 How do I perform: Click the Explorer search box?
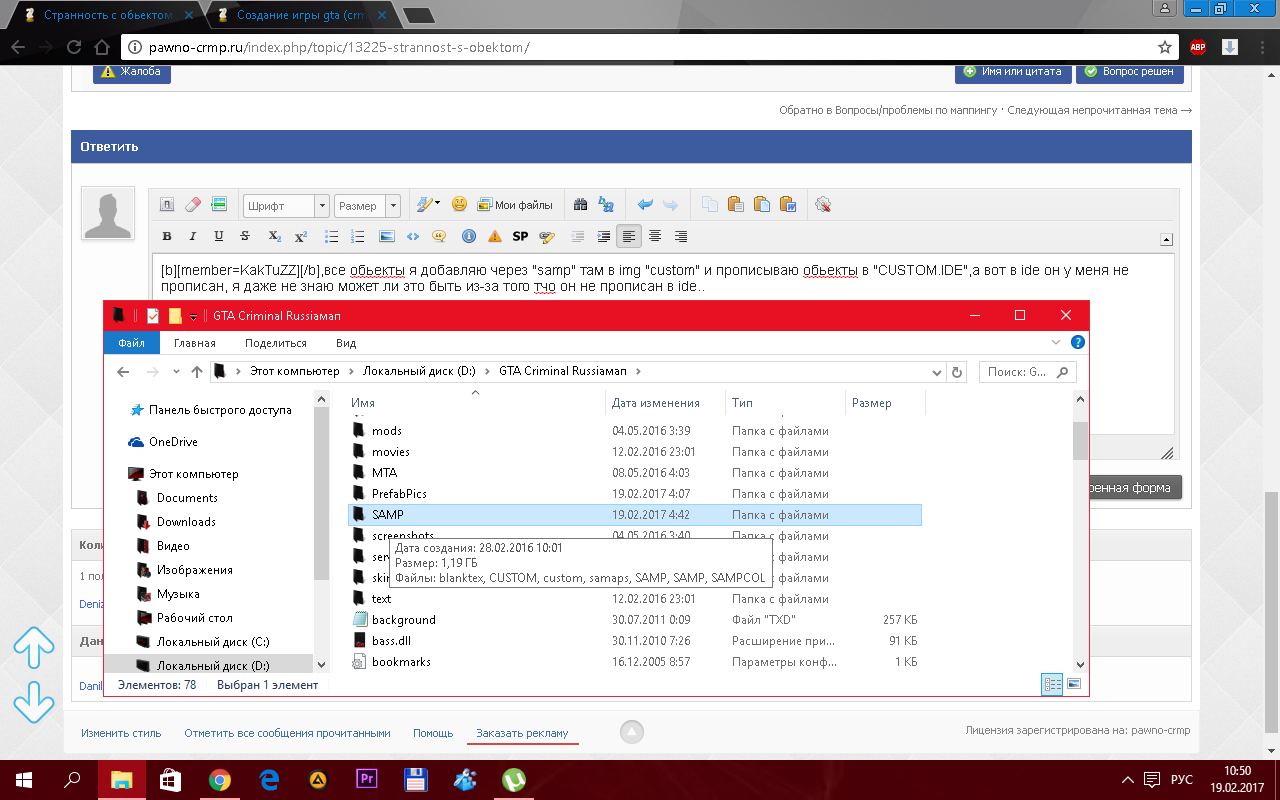point(1027,371)
